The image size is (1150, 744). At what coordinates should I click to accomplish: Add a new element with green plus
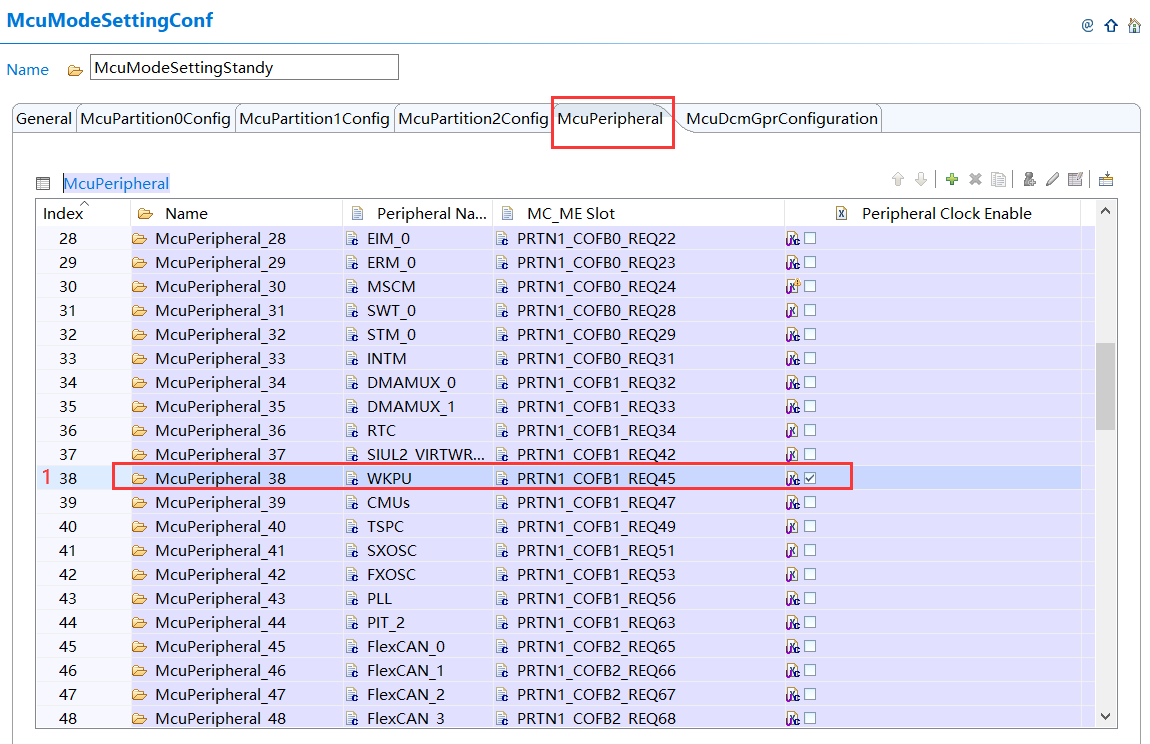click(x=952, y=179)
